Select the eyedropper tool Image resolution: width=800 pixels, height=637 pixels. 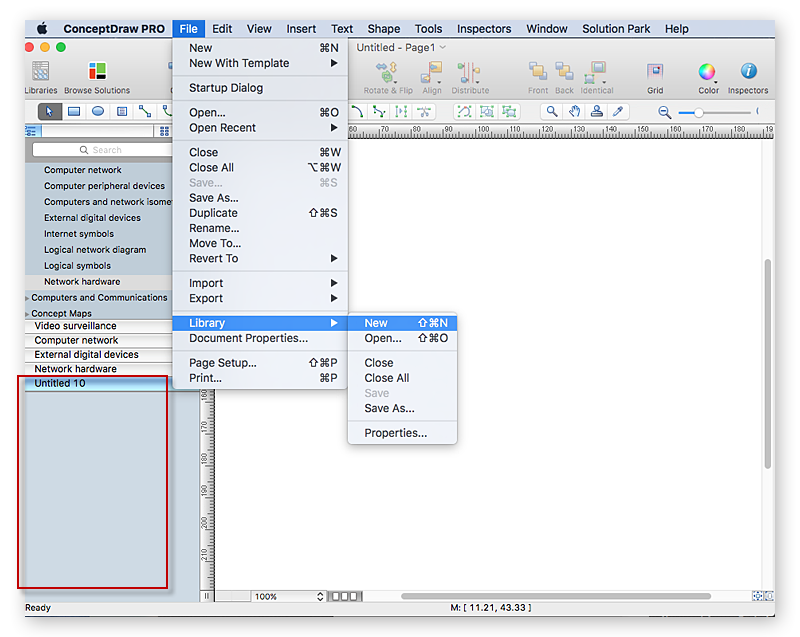pyautogui.click(x=618, y=111)
